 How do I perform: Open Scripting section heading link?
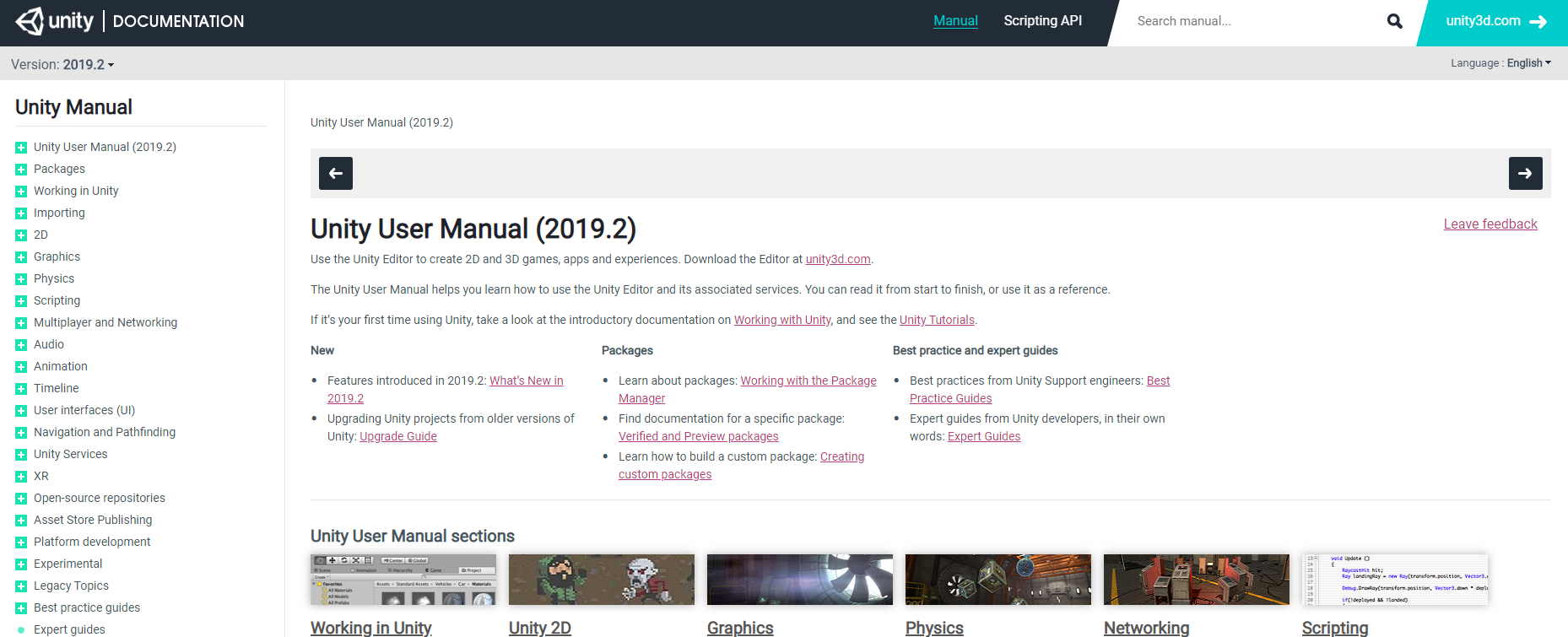(x=1335, y=628)
